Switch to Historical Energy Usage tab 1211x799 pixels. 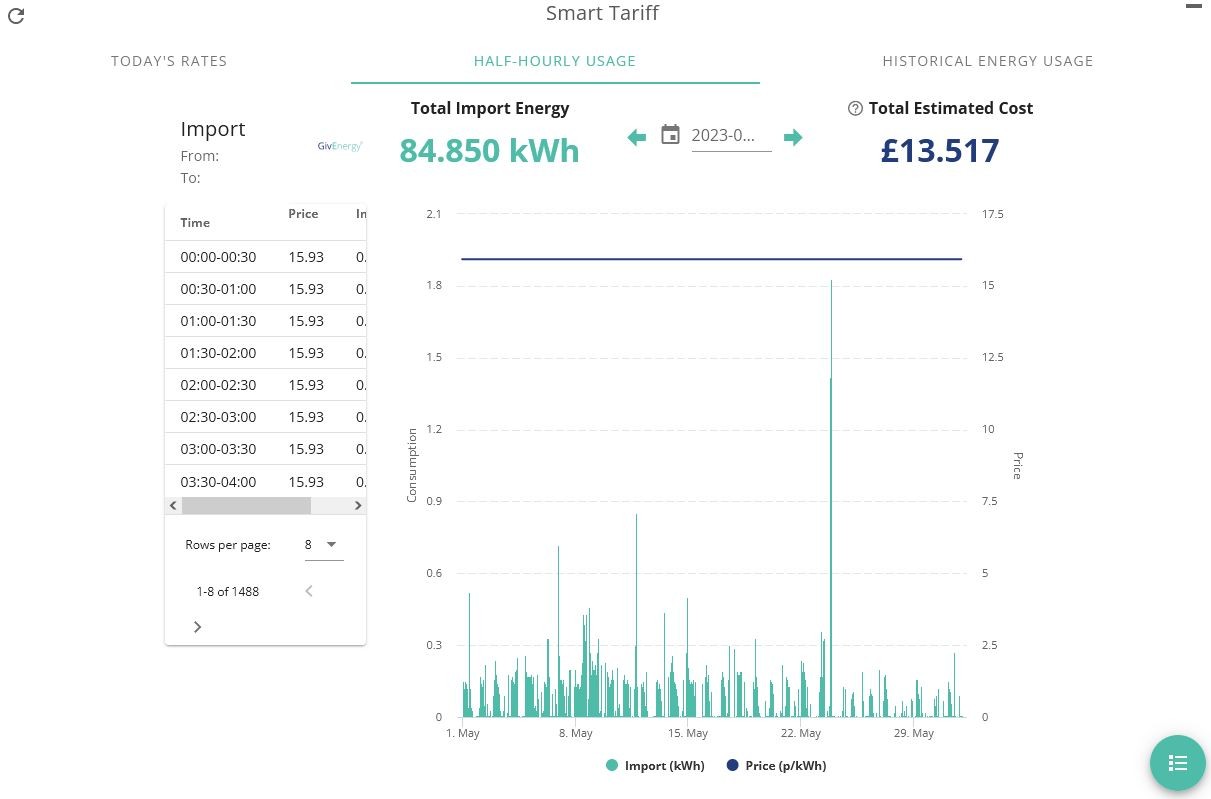tap(988, 61)
